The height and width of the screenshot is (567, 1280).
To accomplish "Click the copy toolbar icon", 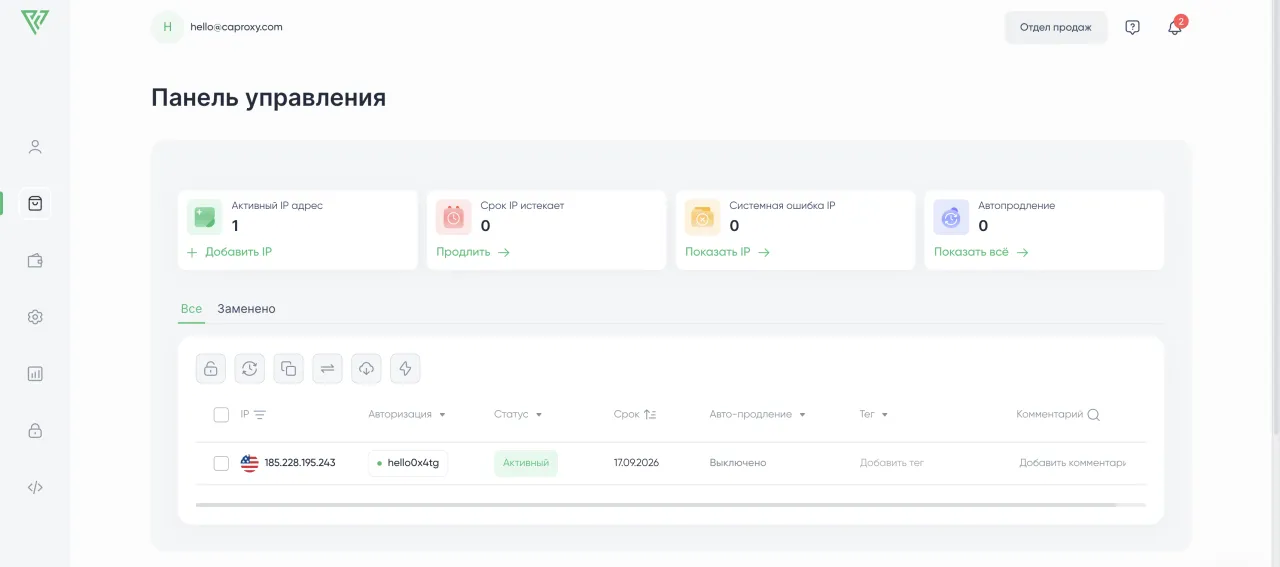I will (289, 368).
